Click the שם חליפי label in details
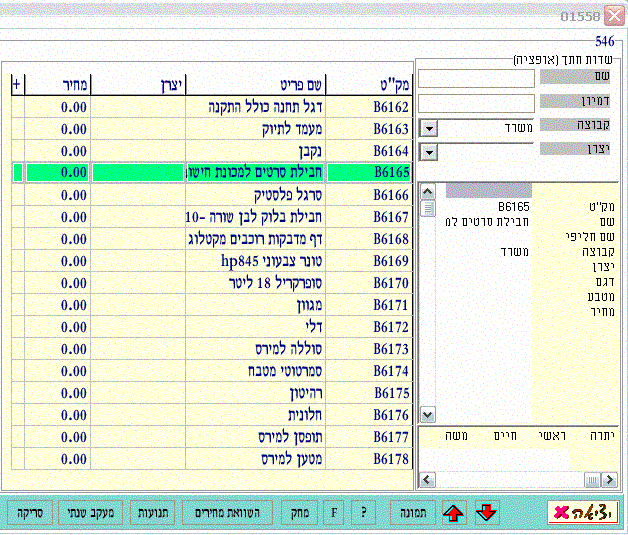 (590, 237)
